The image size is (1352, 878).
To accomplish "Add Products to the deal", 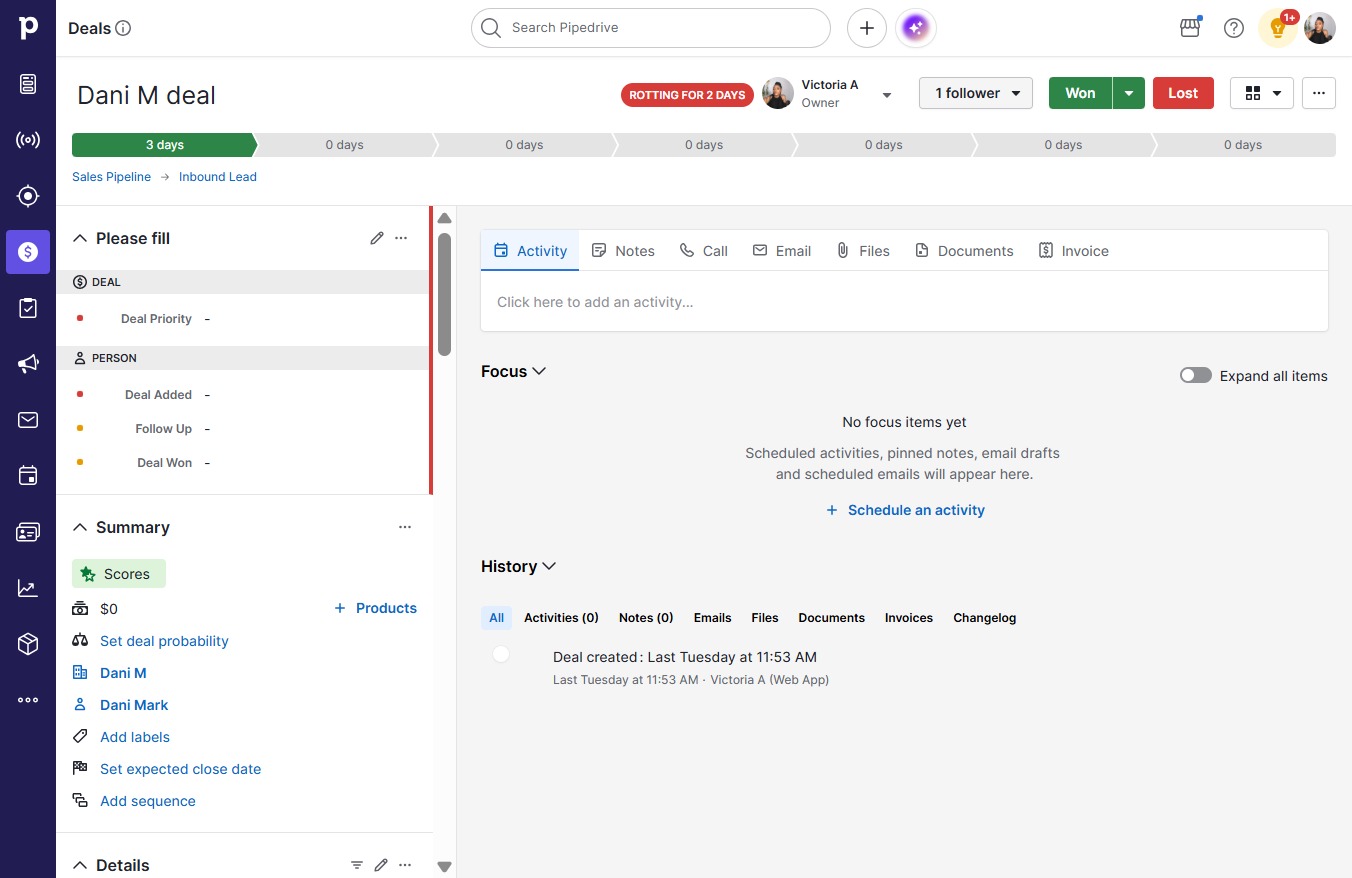I will coord(375,608).
